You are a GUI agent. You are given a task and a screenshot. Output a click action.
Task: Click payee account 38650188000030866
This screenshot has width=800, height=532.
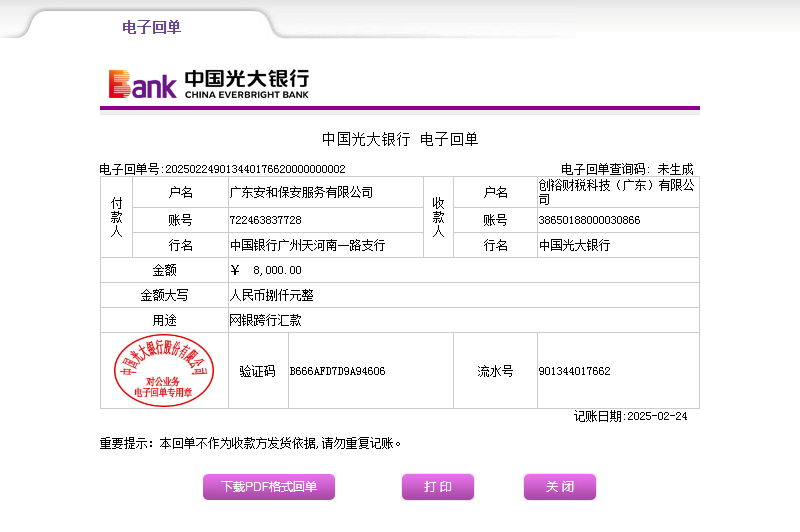click(589, 220)
